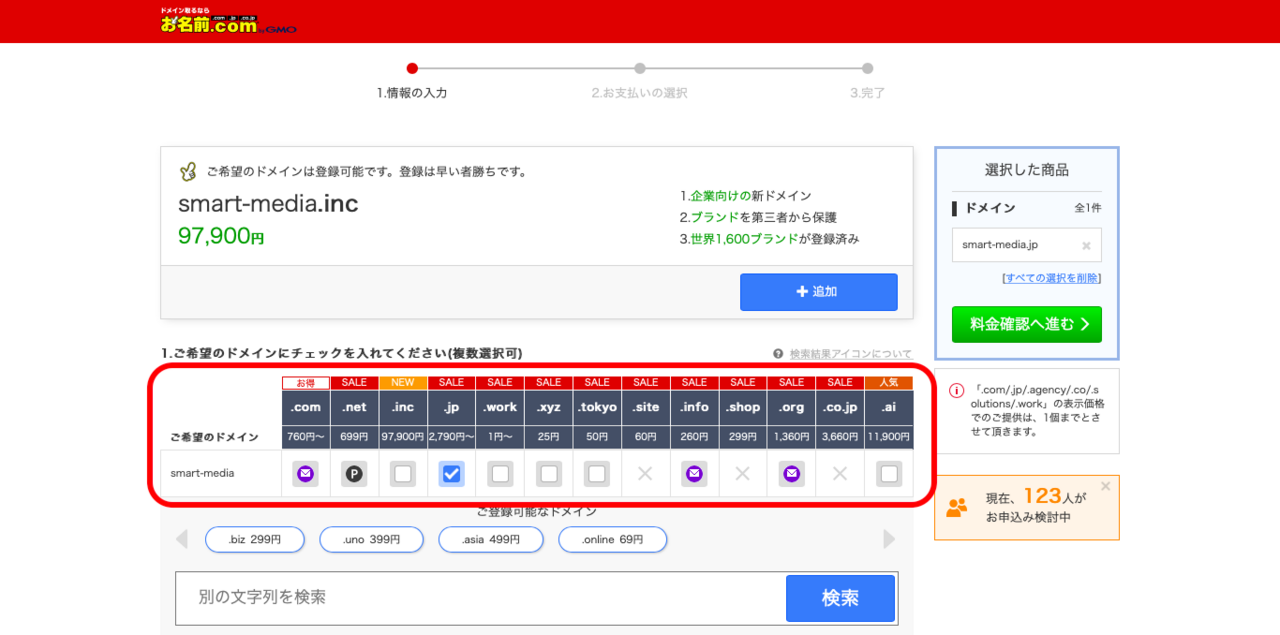Proceed with green 料金確認へ進む button
The width and height of the screenshot is (1280, 635).
tap(1026, 324)
